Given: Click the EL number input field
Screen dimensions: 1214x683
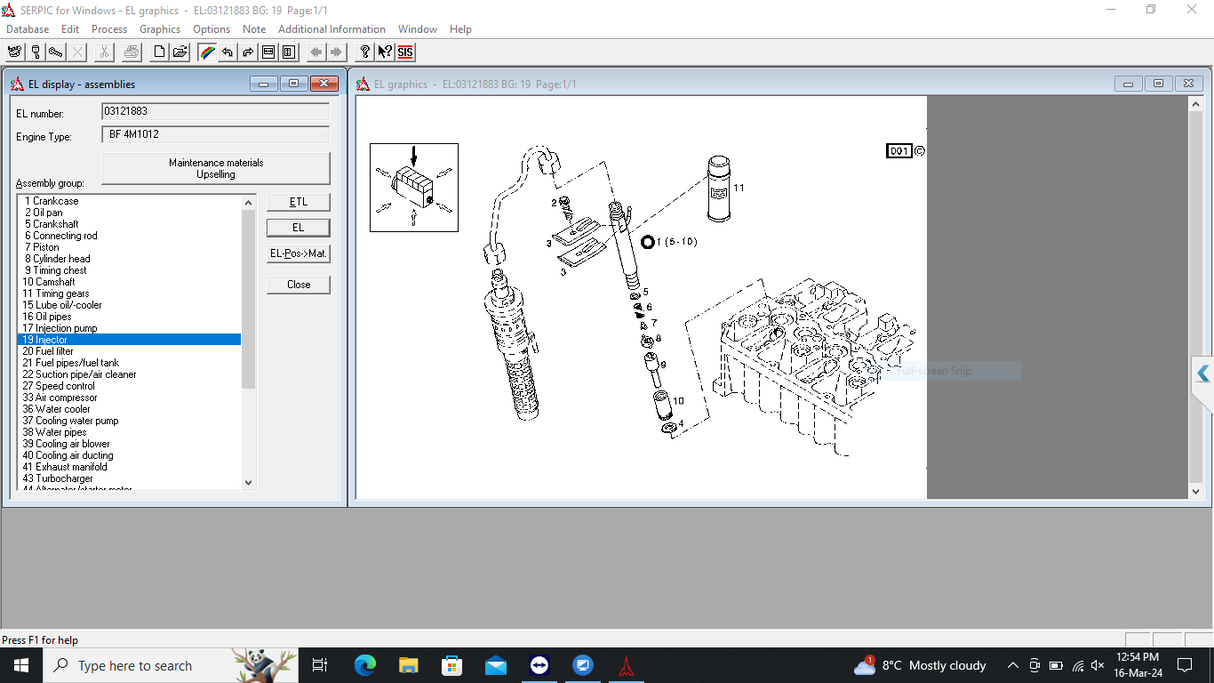Looking at the screenshot, I should pos(215,111).
